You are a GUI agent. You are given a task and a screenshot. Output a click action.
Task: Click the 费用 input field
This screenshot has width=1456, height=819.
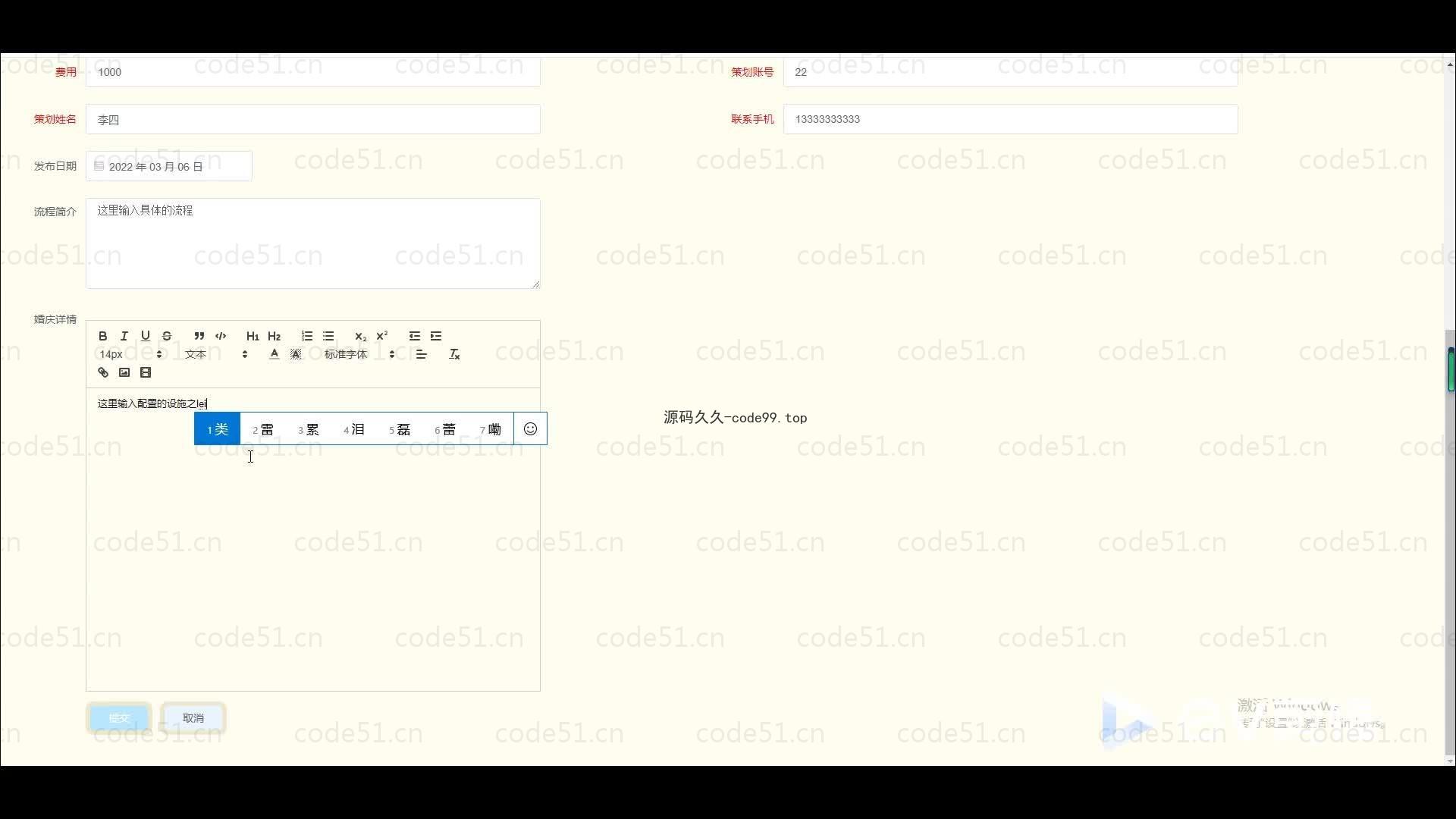(x=313, y=72)
